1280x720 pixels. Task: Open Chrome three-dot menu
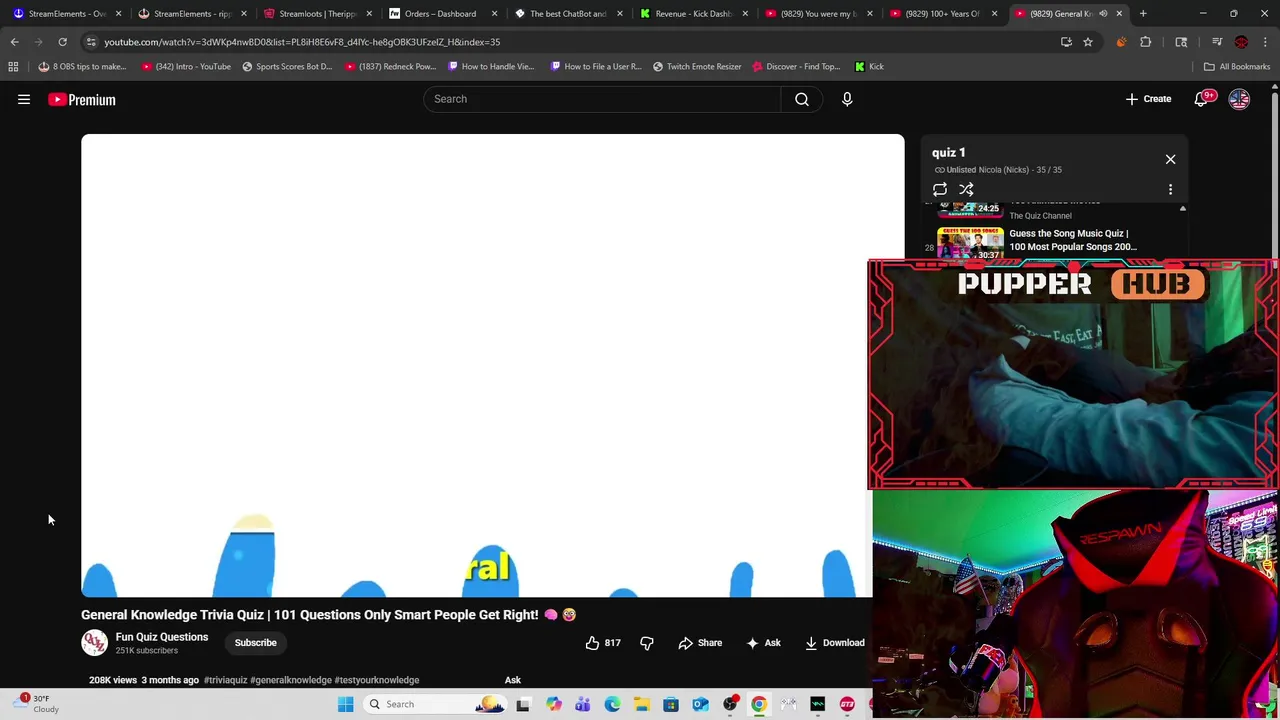[1265, 42]
